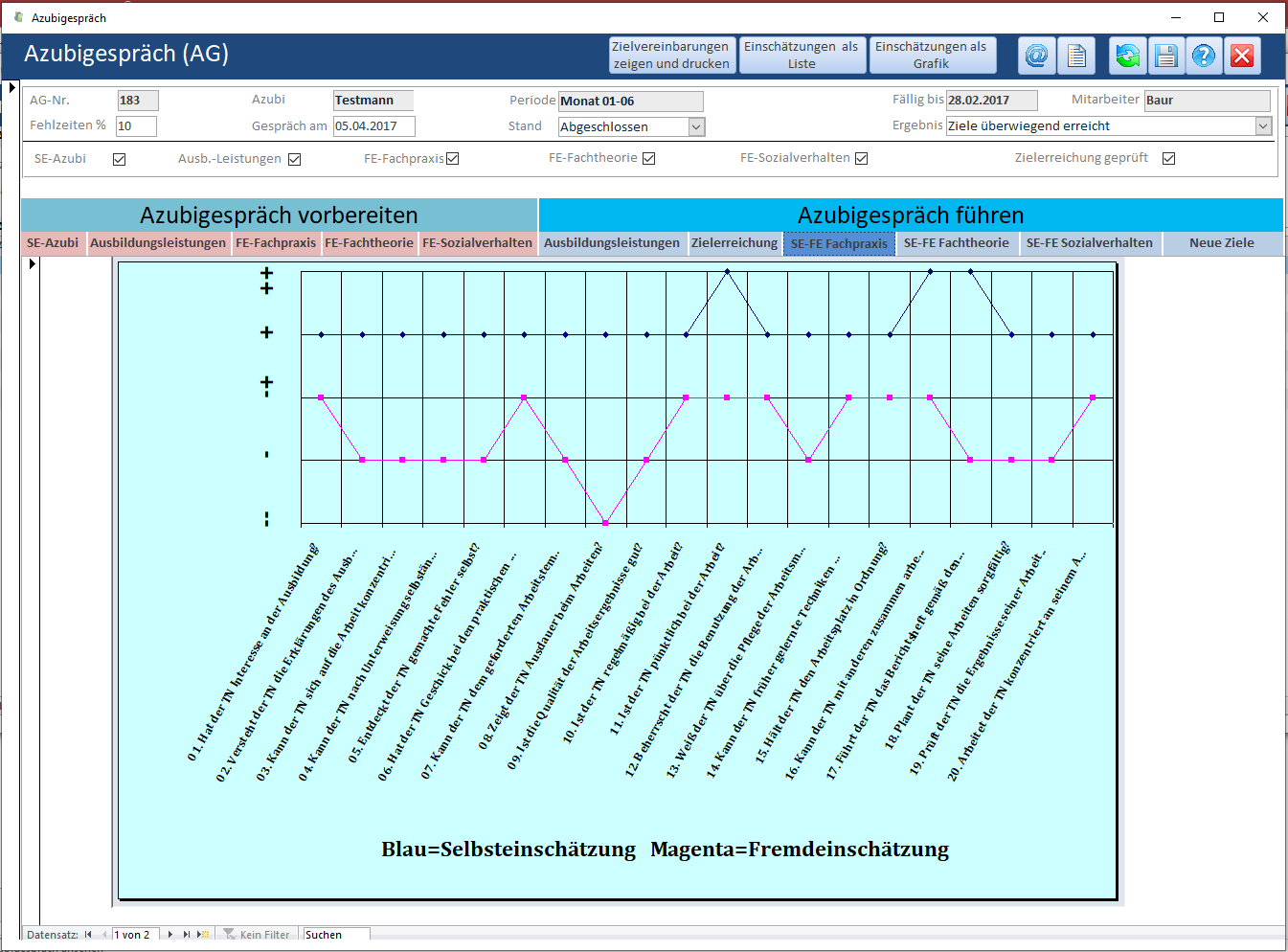Viewport: 1288px width, 952px height.
Task: Open the Neue Ziele tab
Action: (1222, 243)
